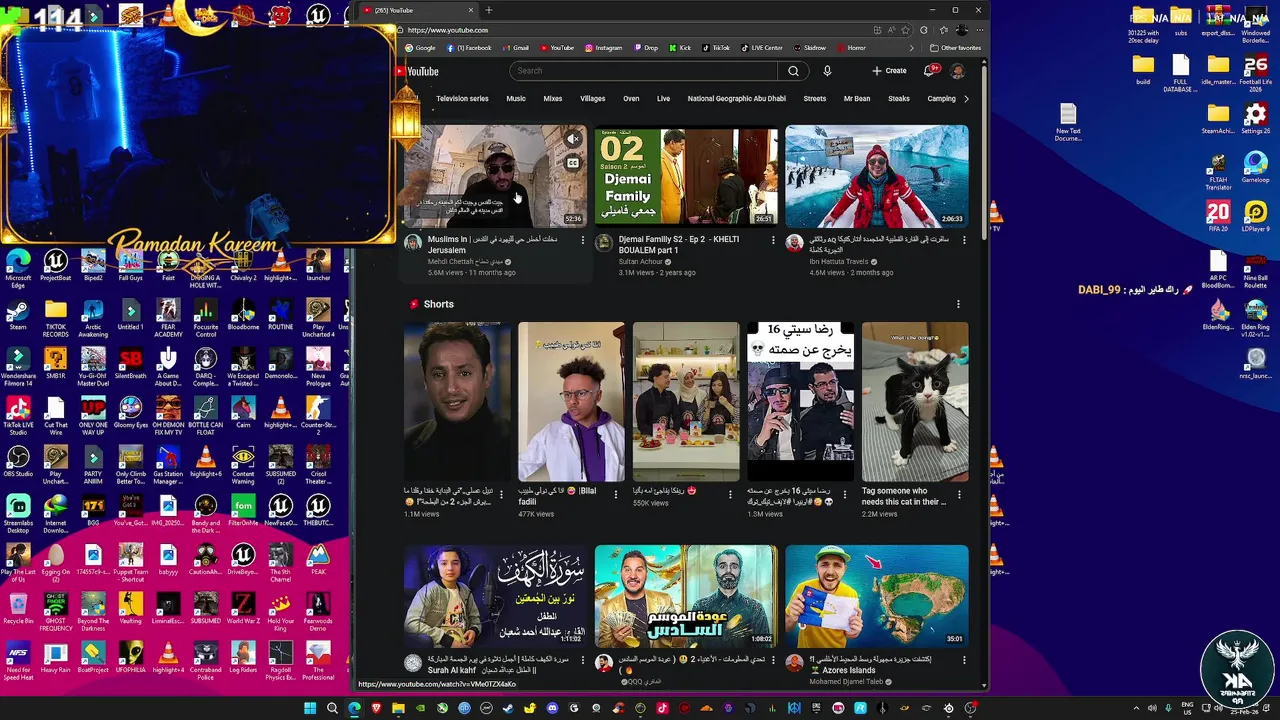Open Bloodborne desktop shortcut
The image size is (1280, 720).
click(243, 314)
